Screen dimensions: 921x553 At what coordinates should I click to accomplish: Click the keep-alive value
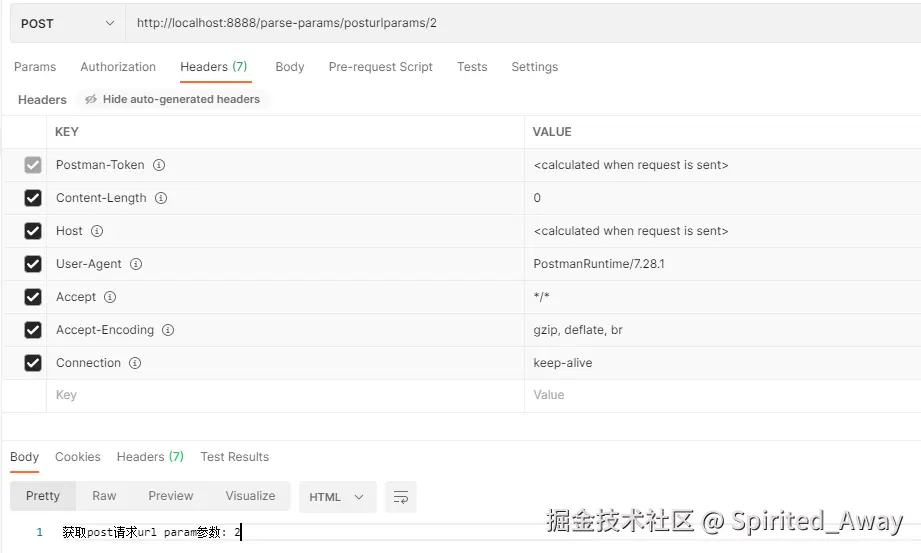(563, 363)
